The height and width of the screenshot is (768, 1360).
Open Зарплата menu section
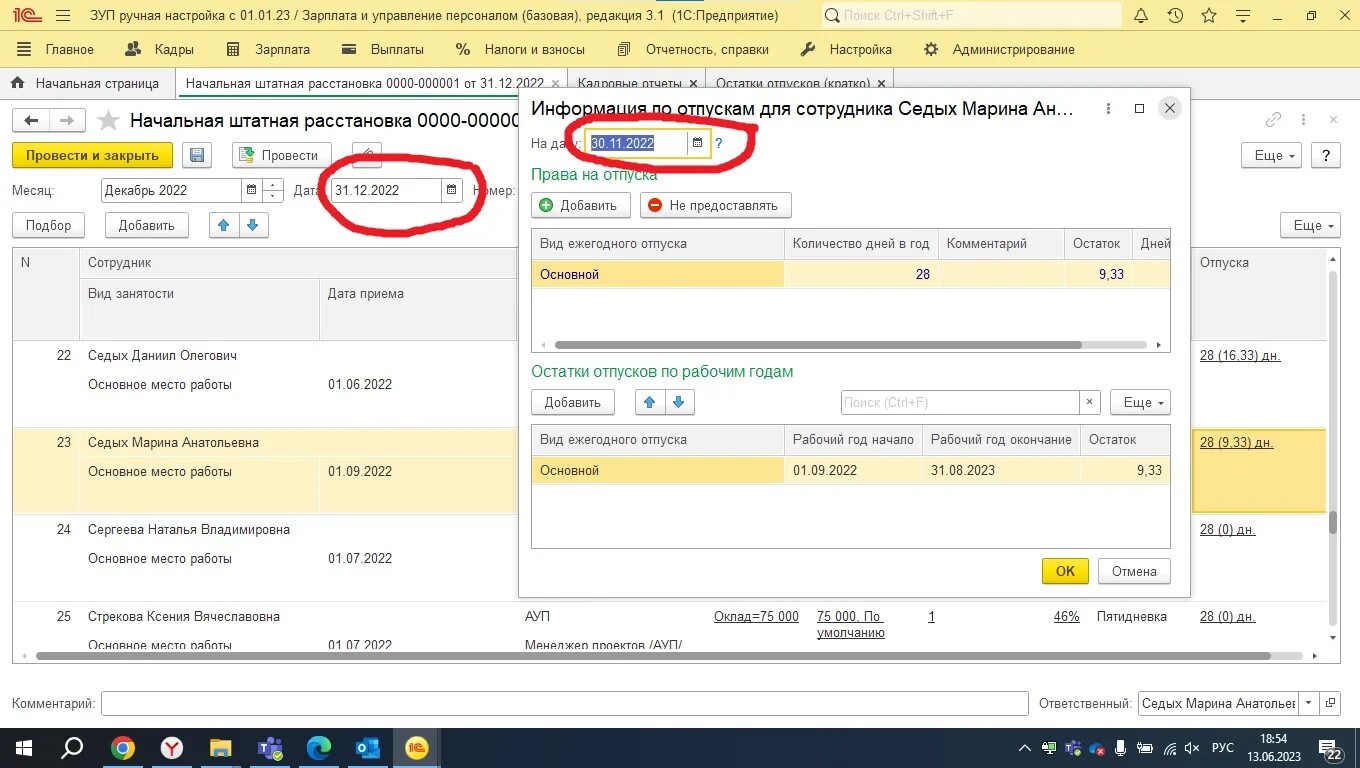tap(268, 49)
